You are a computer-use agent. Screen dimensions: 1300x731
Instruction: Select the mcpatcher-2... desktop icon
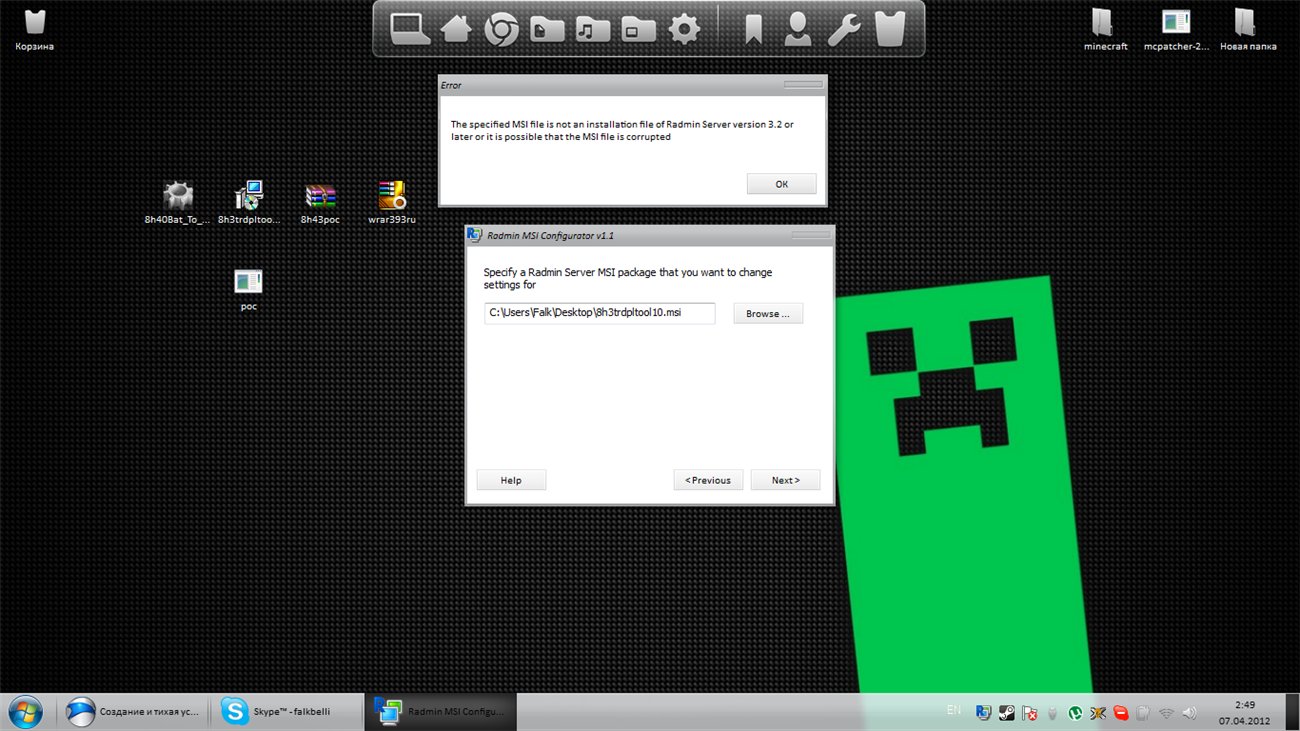1176,30
